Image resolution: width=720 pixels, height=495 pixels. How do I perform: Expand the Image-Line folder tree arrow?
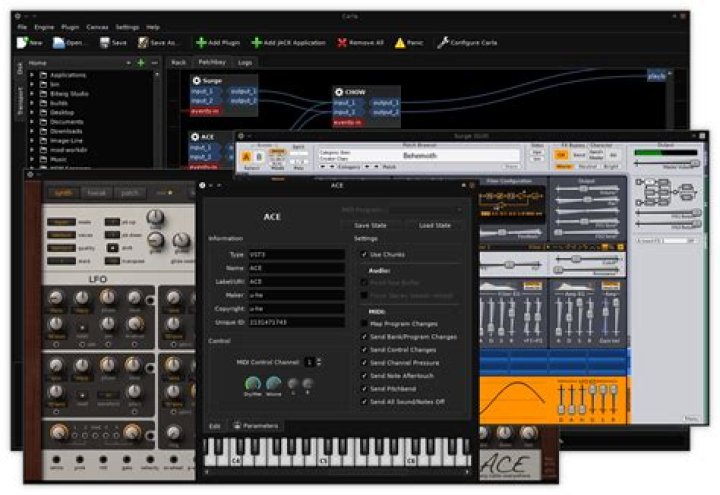32,141
